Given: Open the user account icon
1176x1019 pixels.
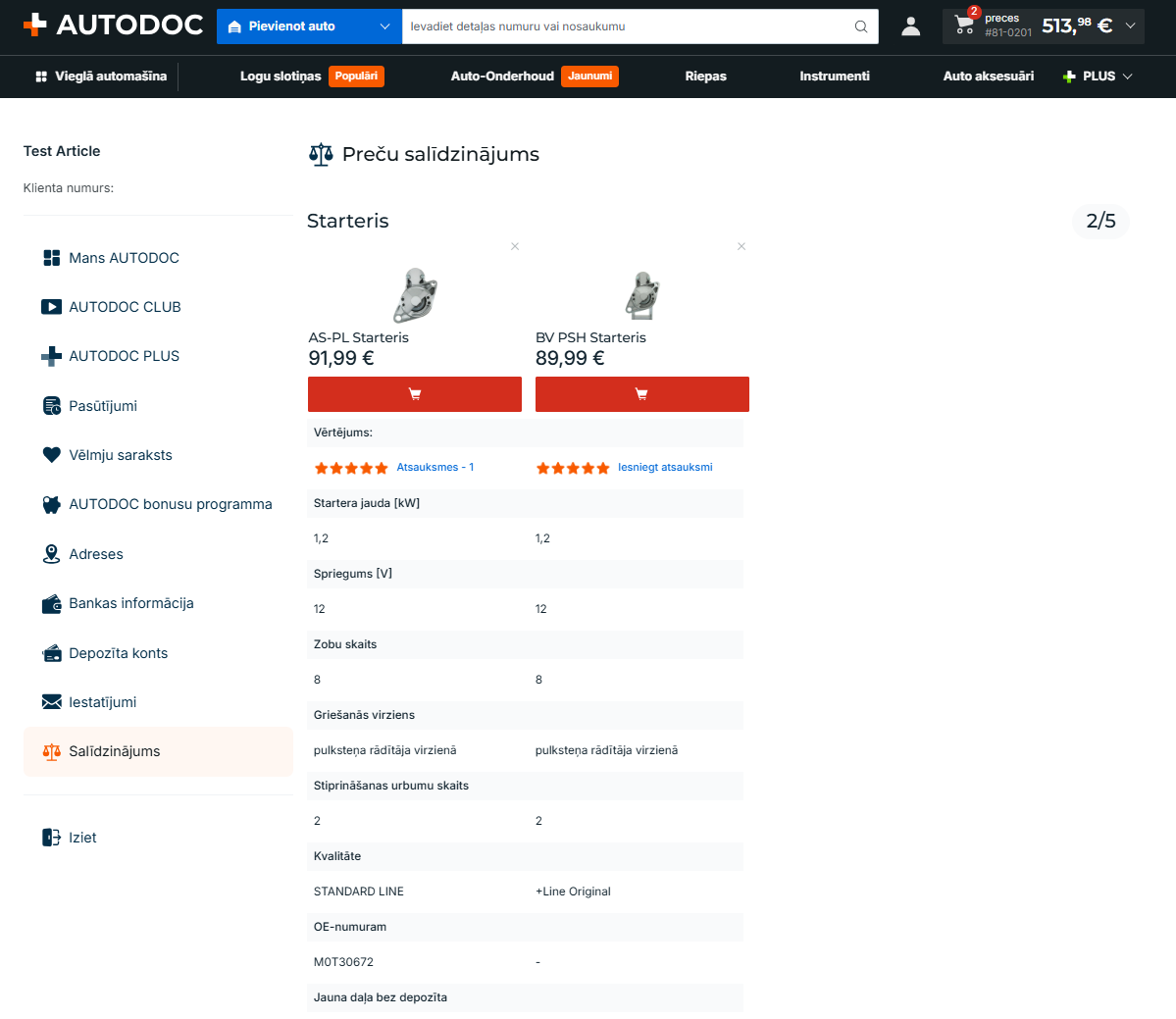Looking at the screenshot, I should [x=910, y=26].
